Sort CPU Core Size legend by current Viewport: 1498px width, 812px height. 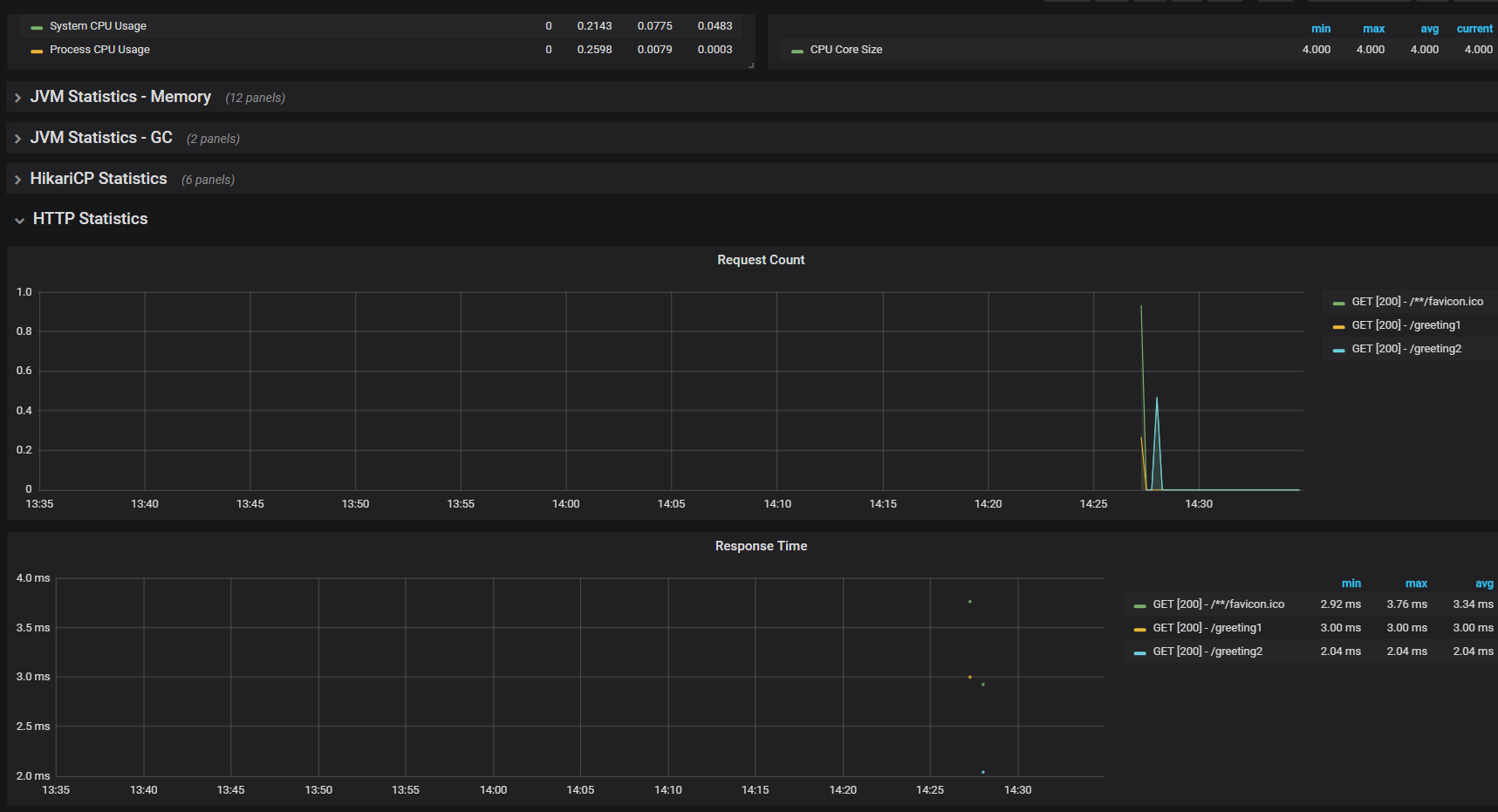click(x=1474, y=29)
